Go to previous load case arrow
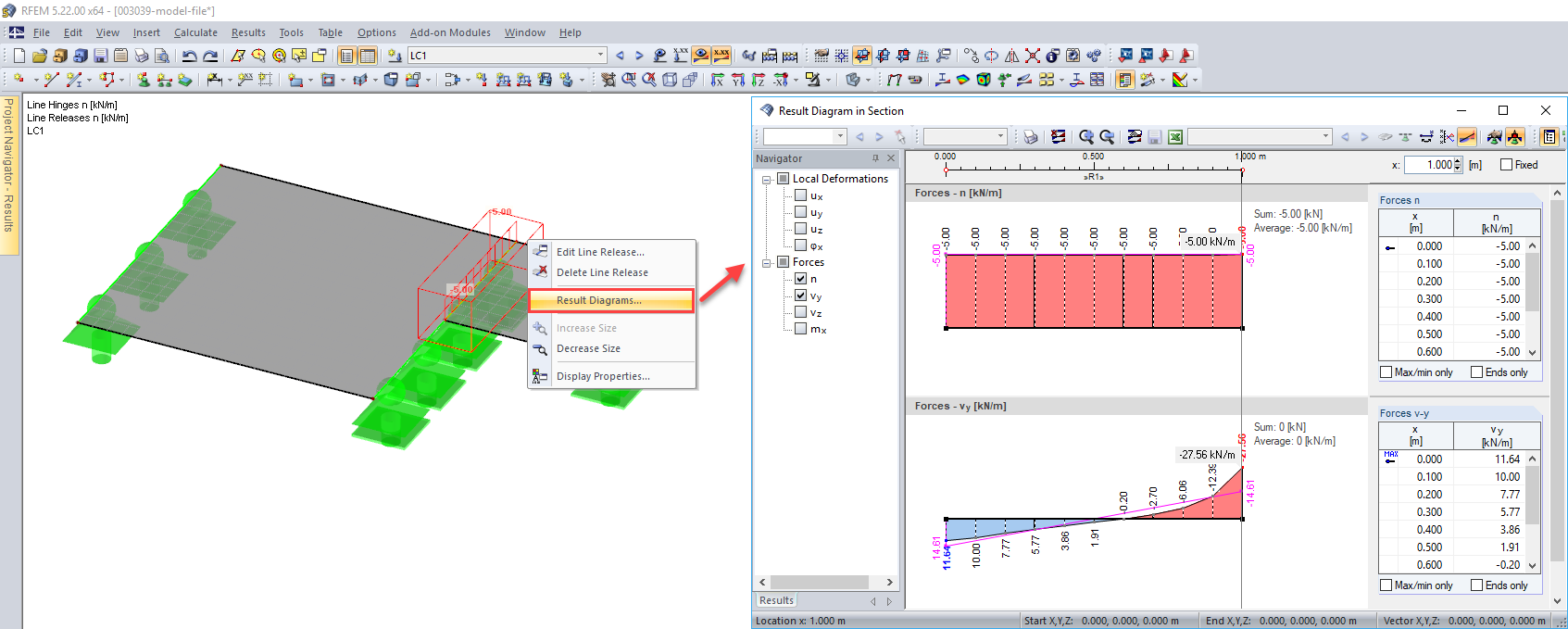The image size is (1568, 629). tap(620, 56)
